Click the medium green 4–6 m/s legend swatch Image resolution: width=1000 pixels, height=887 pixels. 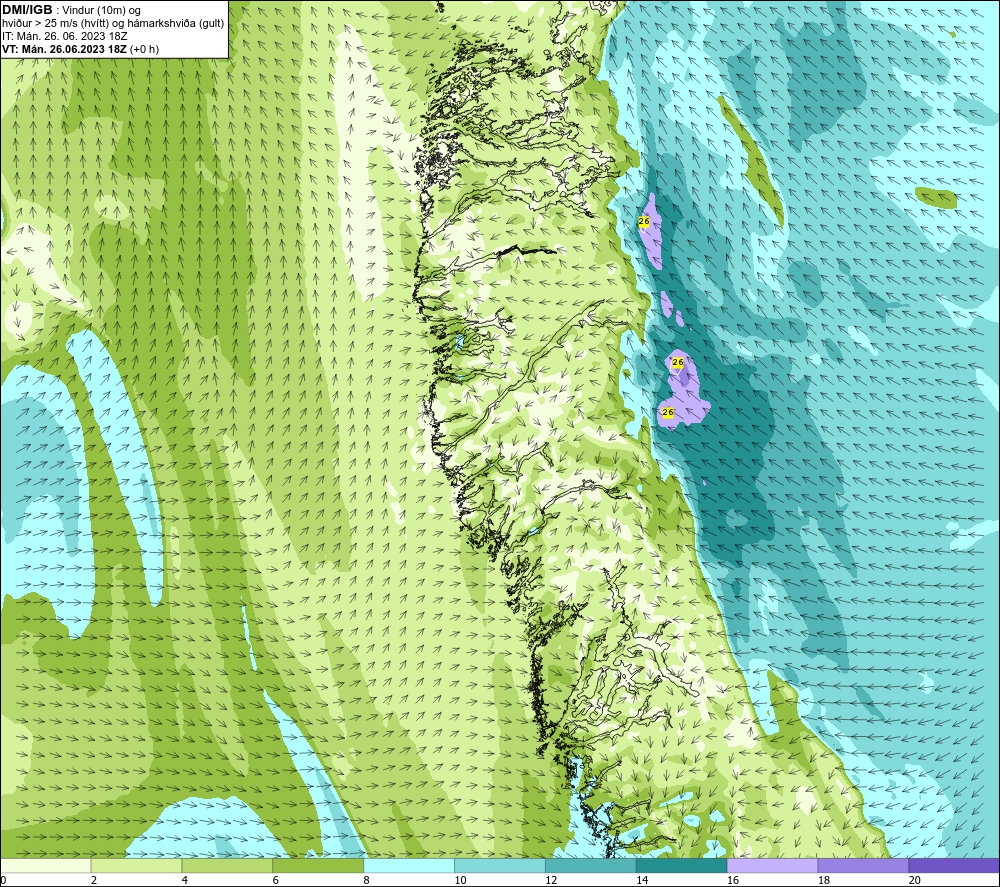tap(227, 865)
